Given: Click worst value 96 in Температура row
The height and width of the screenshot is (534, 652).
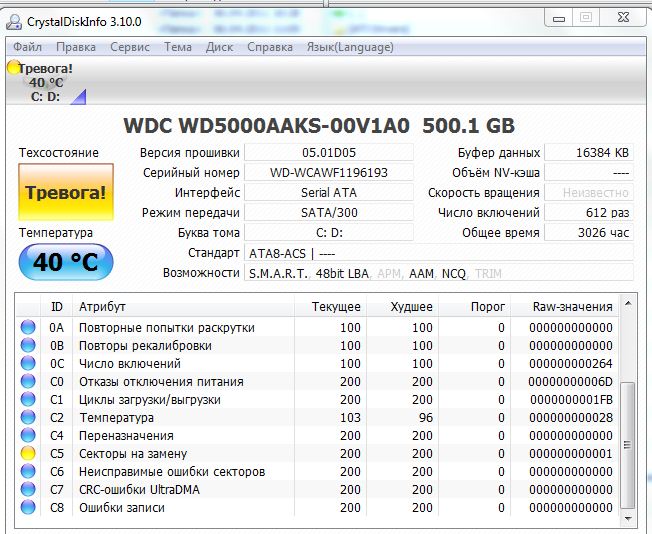Looking at the screenshot, I should (x=426, y=418).
